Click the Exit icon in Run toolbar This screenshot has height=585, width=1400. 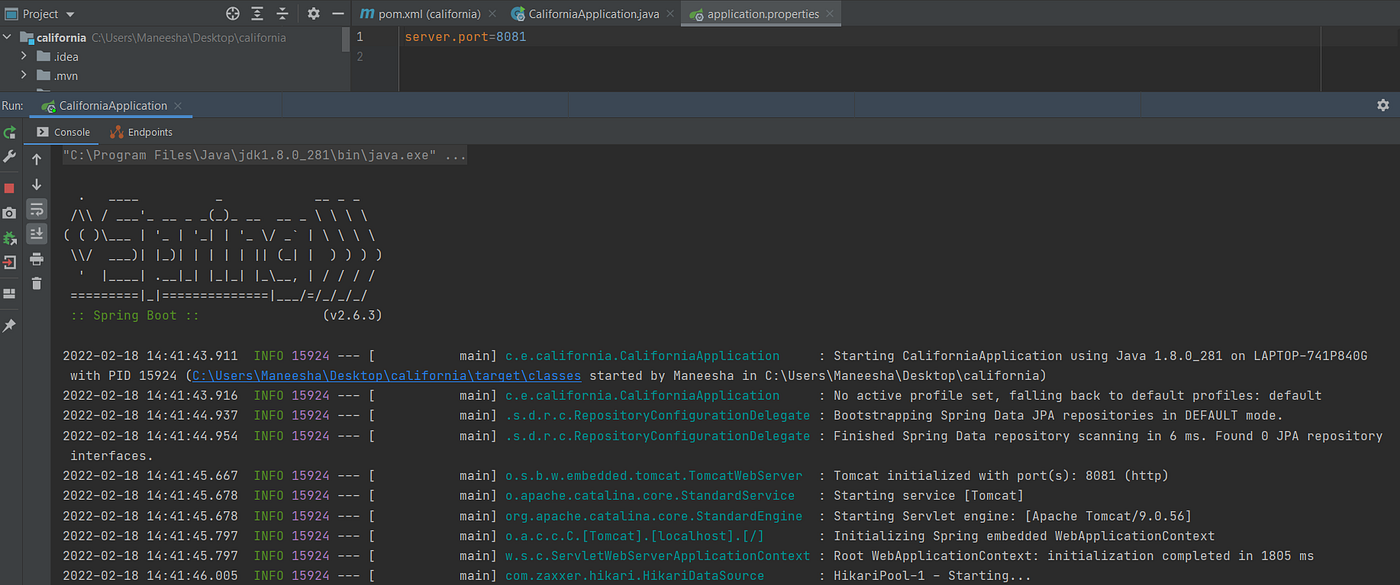(x=9, y=263)
